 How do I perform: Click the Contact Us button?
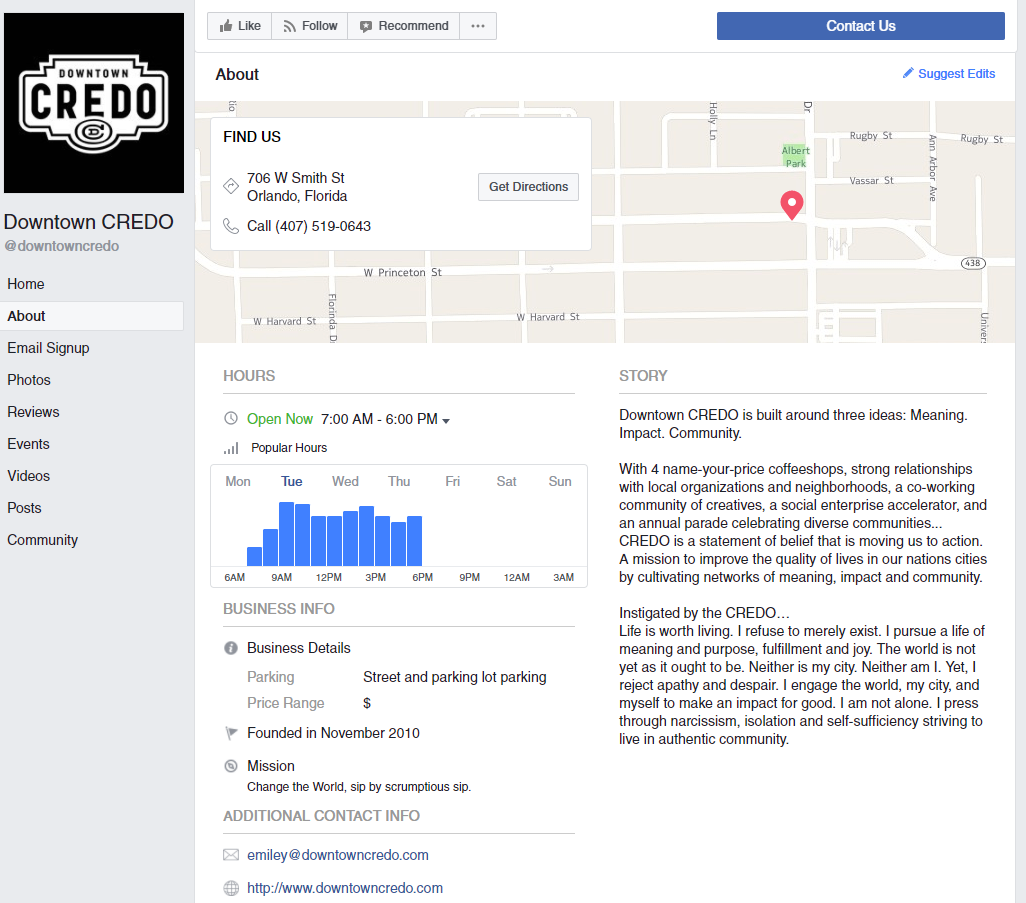(860, 26)
